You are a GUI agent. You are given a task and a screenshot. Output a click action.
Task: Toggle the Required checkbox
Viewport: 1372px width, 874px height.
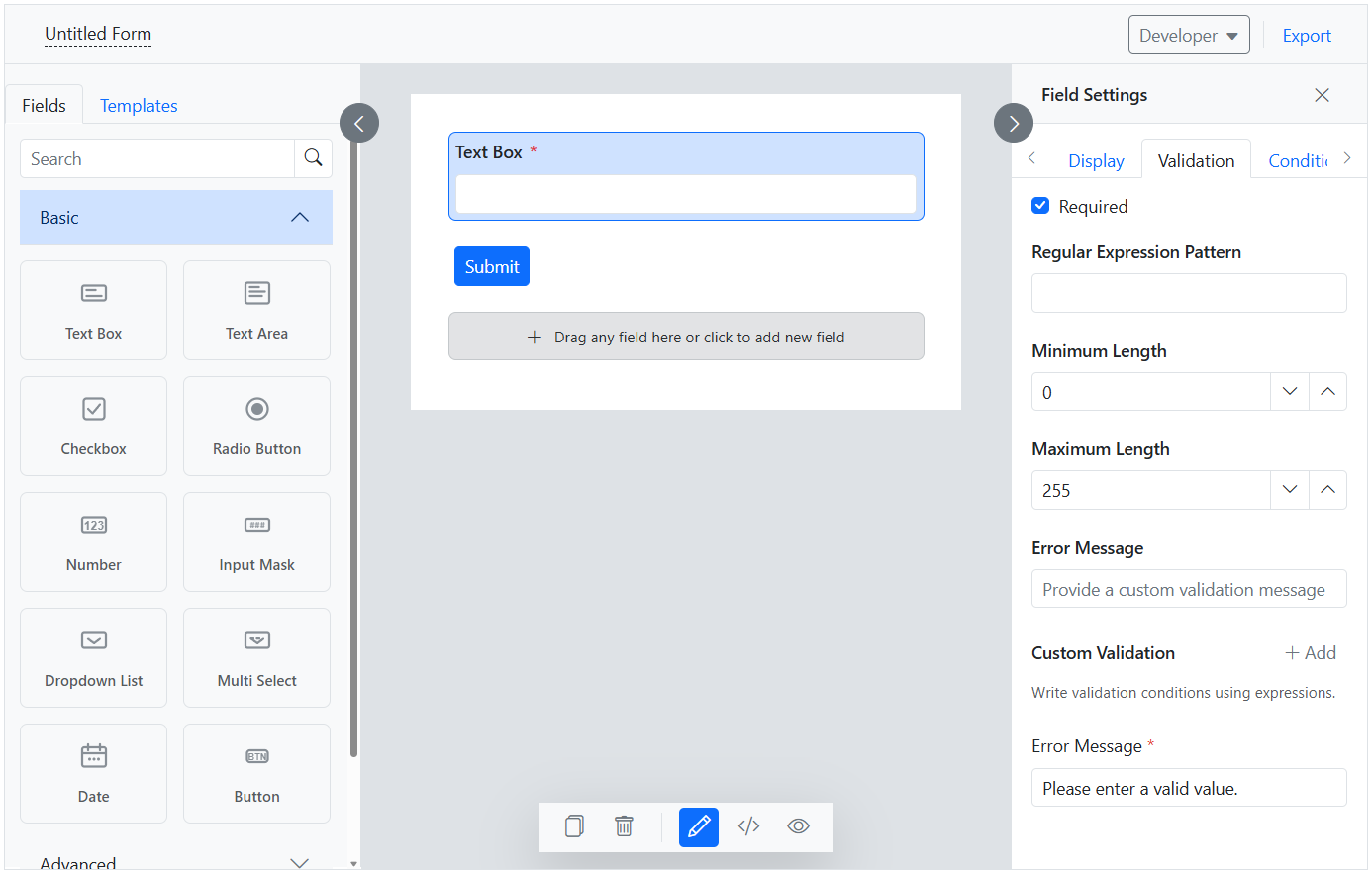1040,206
